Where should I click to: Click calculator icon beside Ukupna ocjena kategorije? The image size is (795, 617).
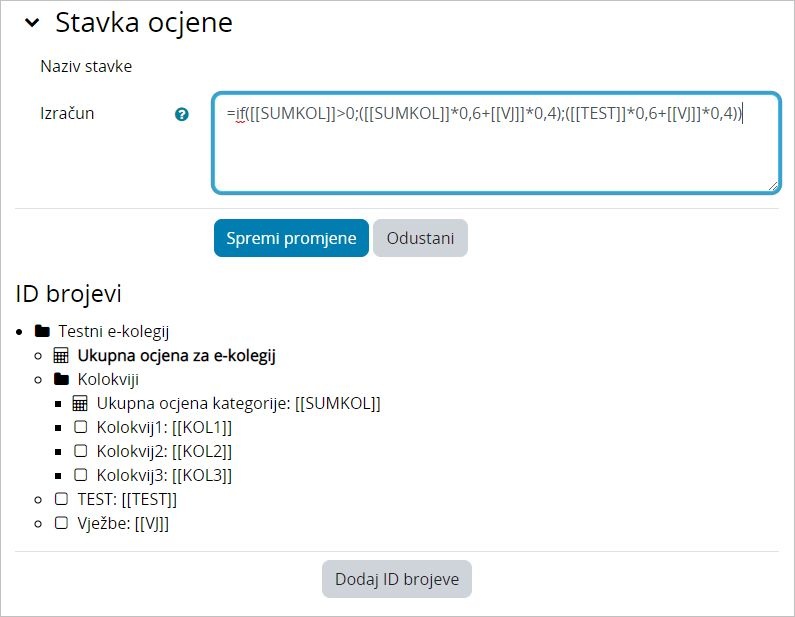(x=80, y=403)
